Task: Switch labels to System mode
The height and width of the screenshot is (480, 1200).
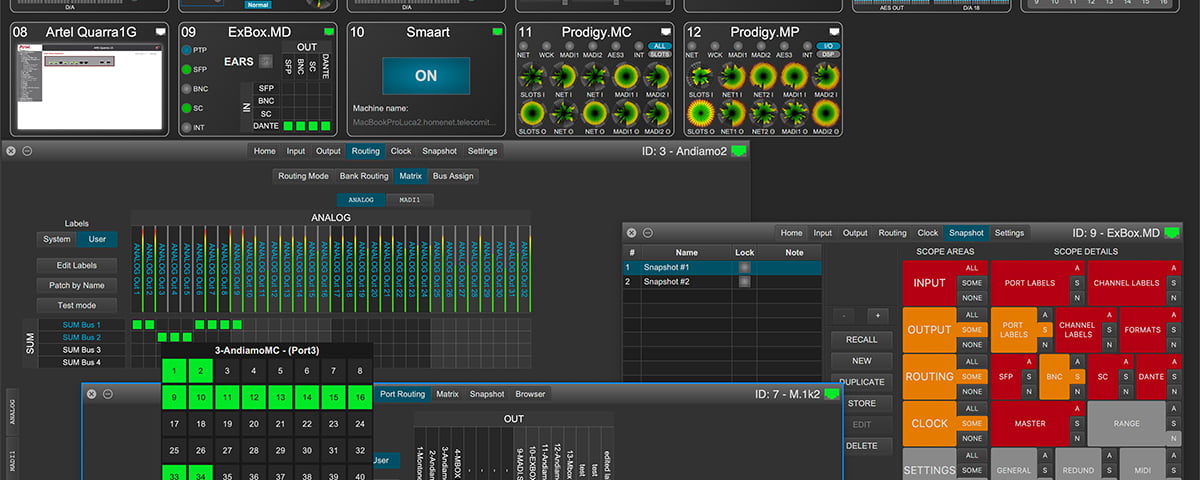Action: click(57, 239)
